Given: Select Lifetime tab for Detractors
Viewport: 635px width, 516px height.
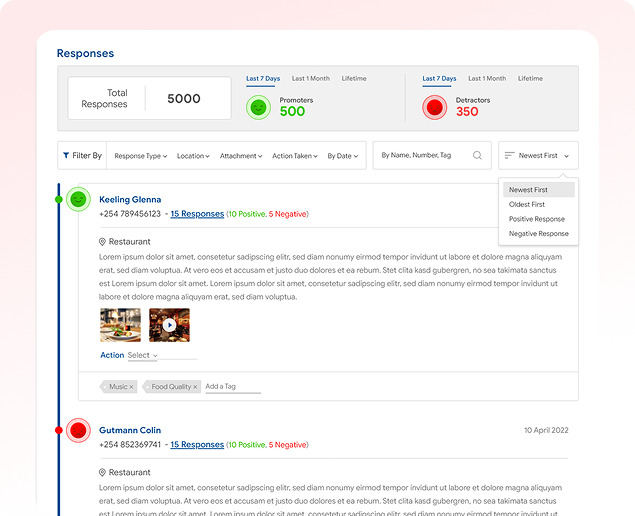Looking at the screenshot, I should pos(530,79).
